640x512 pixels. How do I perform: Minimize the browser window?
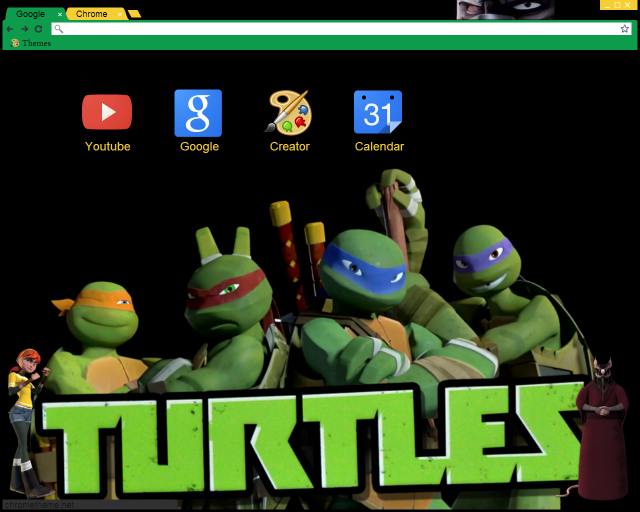click(608, 5)
